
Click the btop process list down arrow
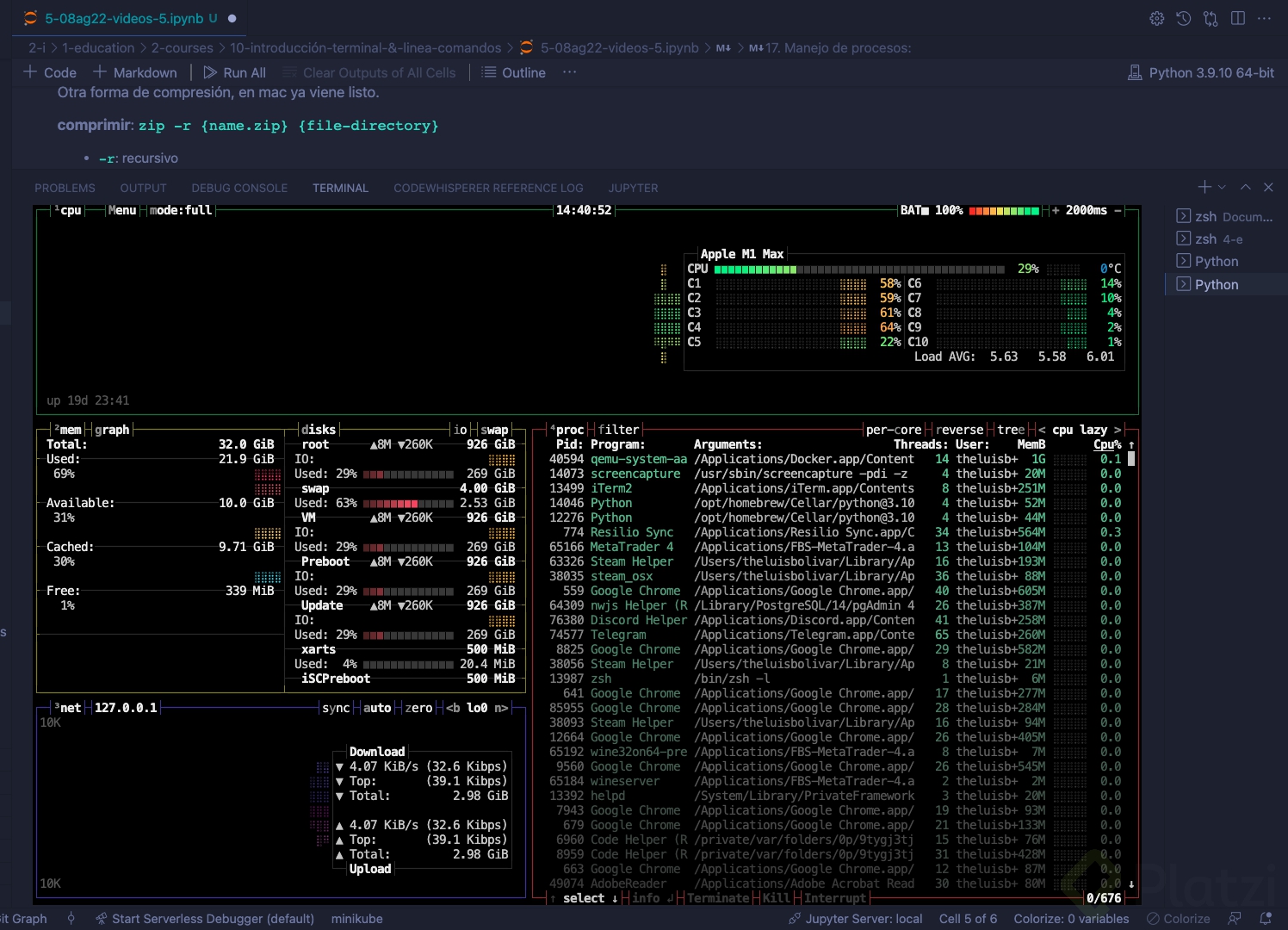(1131, 883)
